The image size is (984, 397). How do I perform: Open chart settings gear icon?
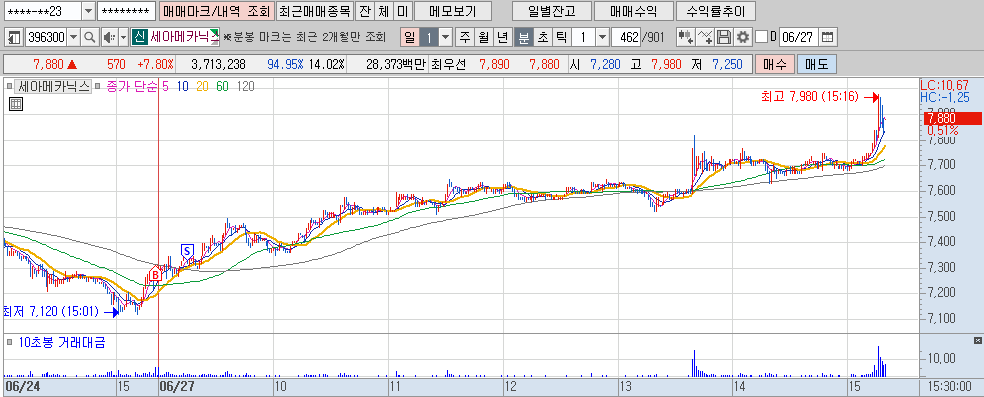(743, 37)
